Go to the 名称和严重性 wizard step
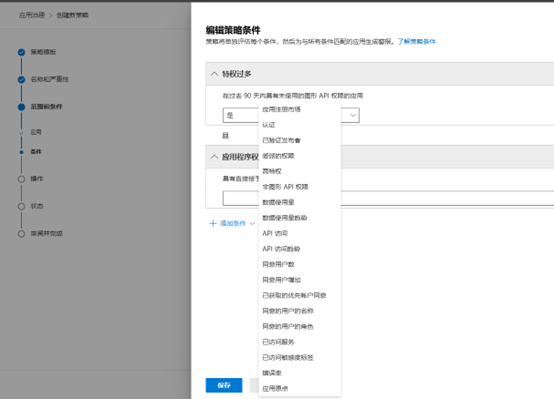This screenshot has height=399, width=554. click(49, 79)
